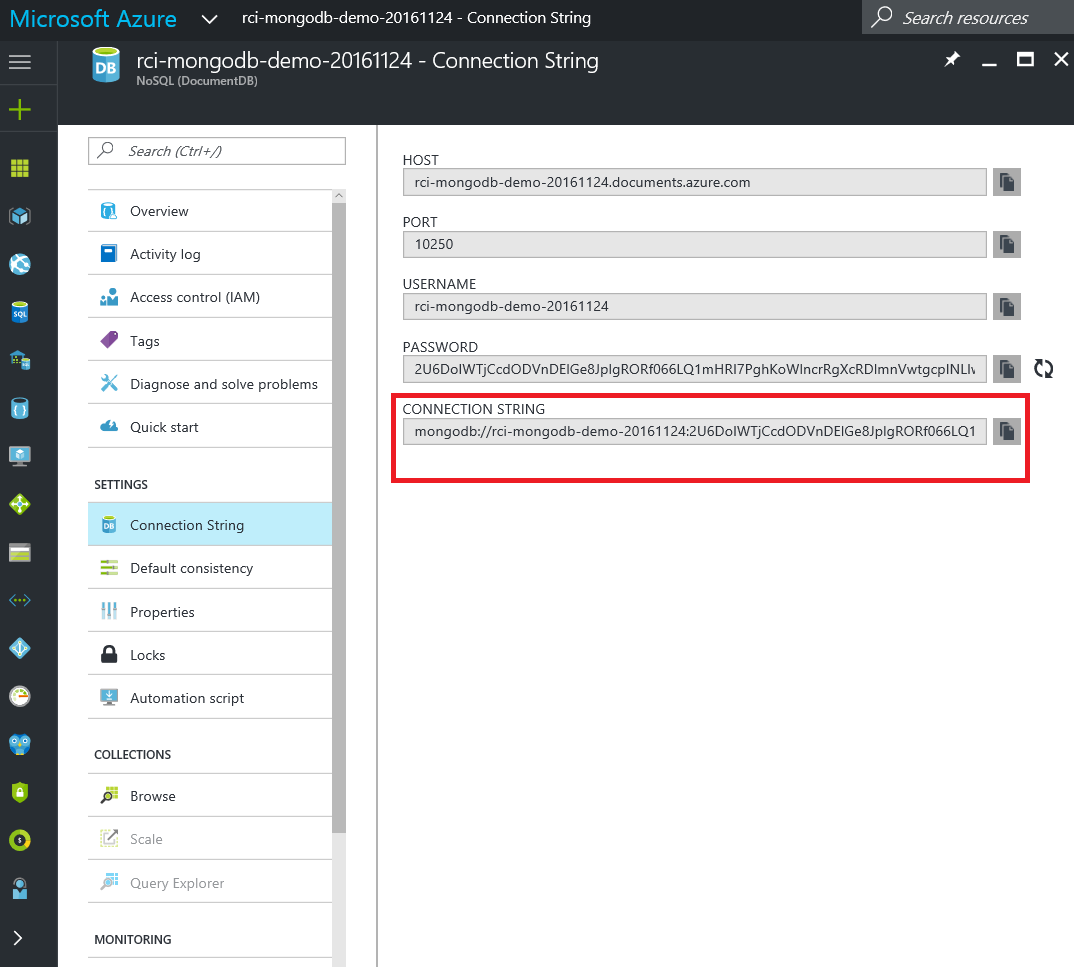This screenshot has width=1074, height=967.
Task: Regenerate the password with the refresh icon
Action: [x=1043, y=369]
